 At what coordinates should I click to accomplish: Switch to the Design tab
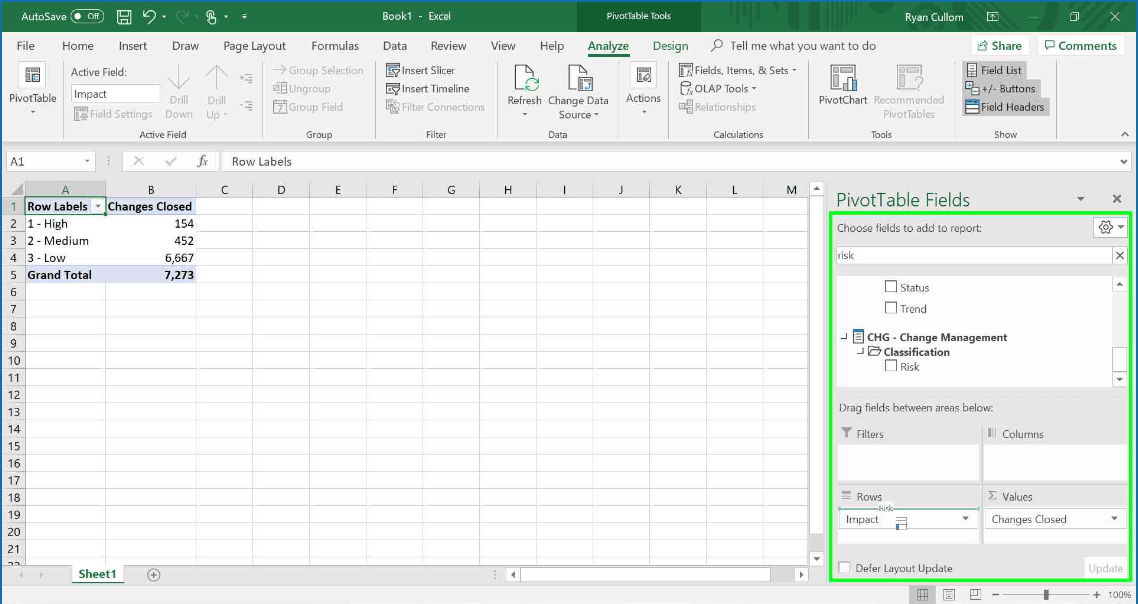(670, 46)
